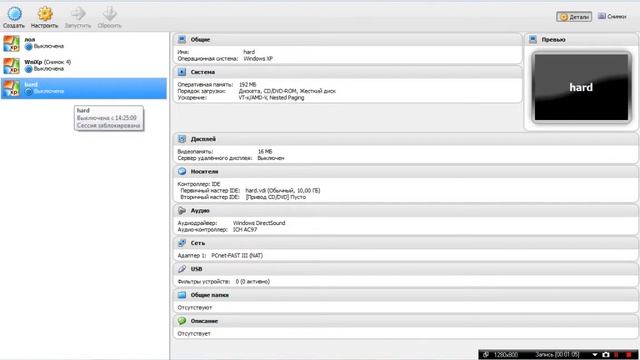Click the 'Запись [00:01:05]' recording timer
640x360 pixels.
click(x=557, y=355)
